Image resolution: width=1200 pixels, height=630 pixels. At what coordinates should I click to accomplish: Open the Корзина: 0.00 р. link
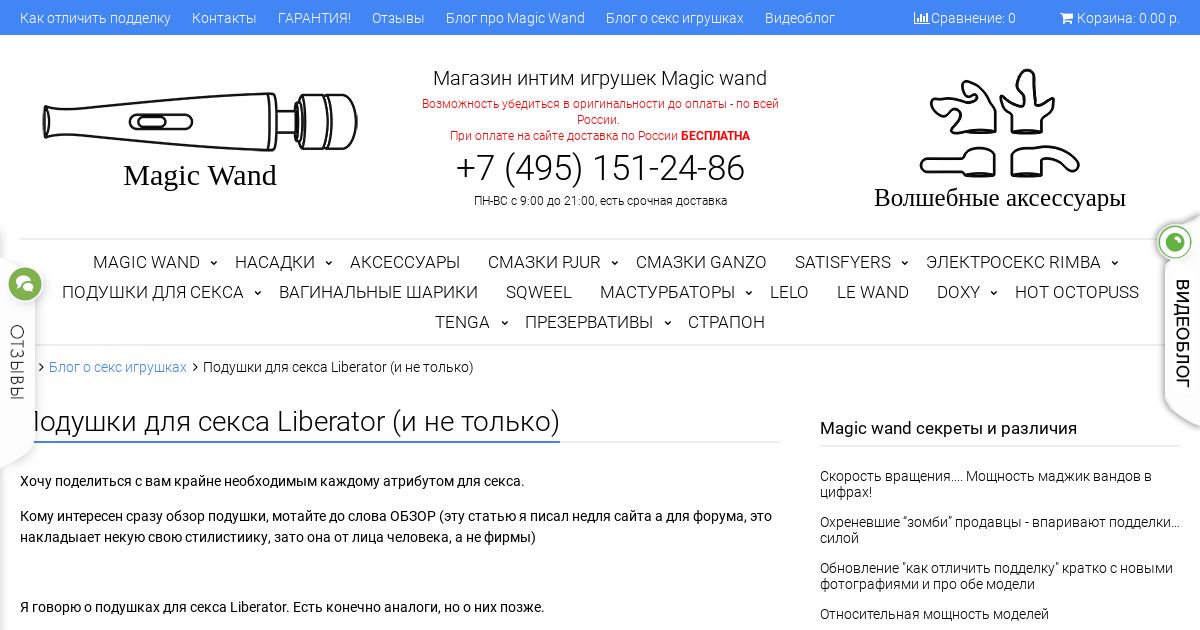[x=1120, y=18]
